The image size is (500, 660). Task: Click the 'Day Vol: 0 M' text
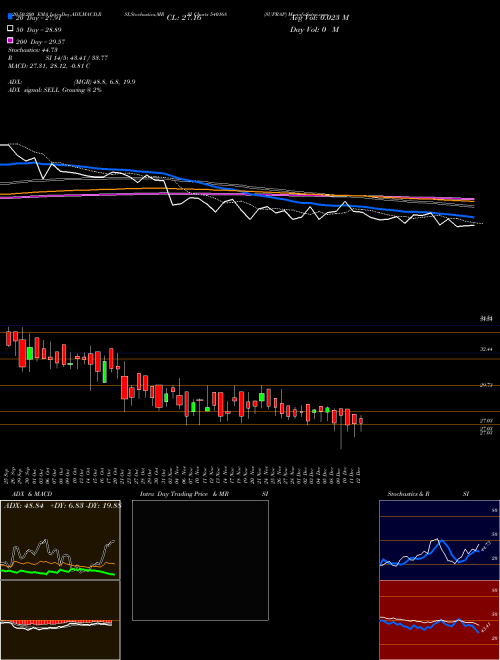point(314,29)
